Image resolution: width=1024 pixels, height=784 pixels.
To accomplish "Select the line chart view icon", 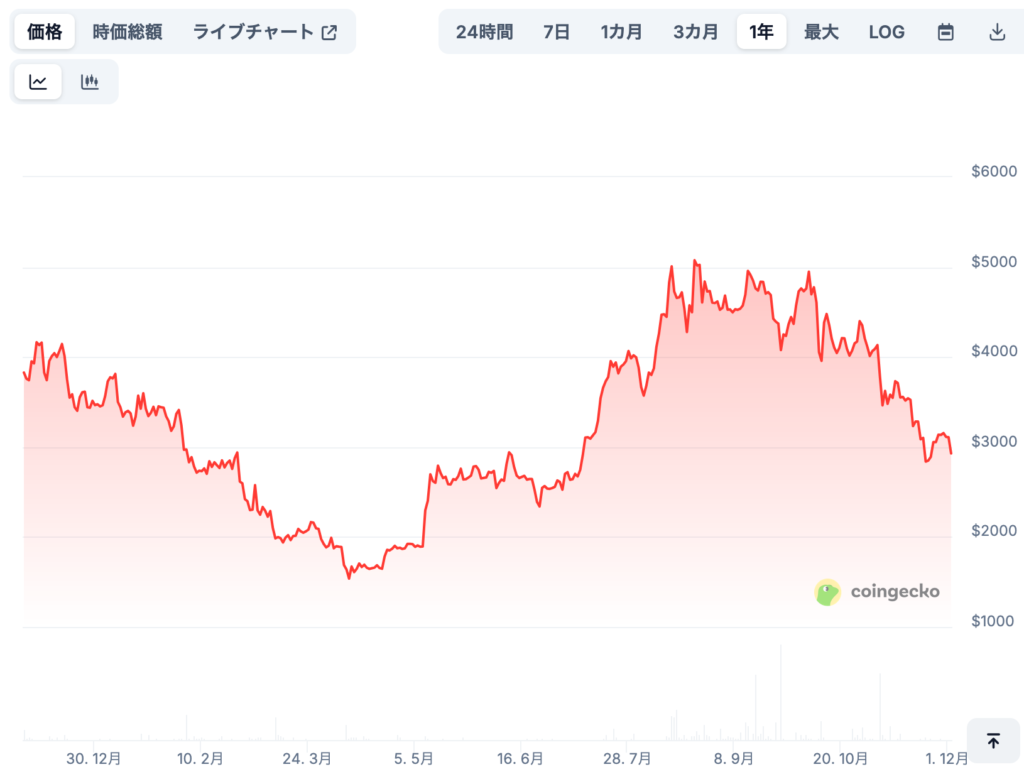I will (x=38, y=81).
